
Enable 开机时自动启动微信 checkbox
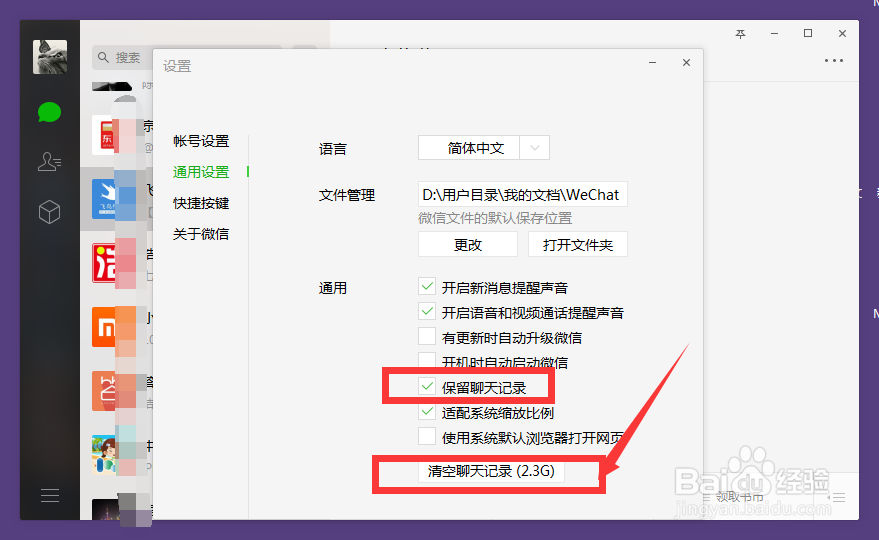click(427, 361)
